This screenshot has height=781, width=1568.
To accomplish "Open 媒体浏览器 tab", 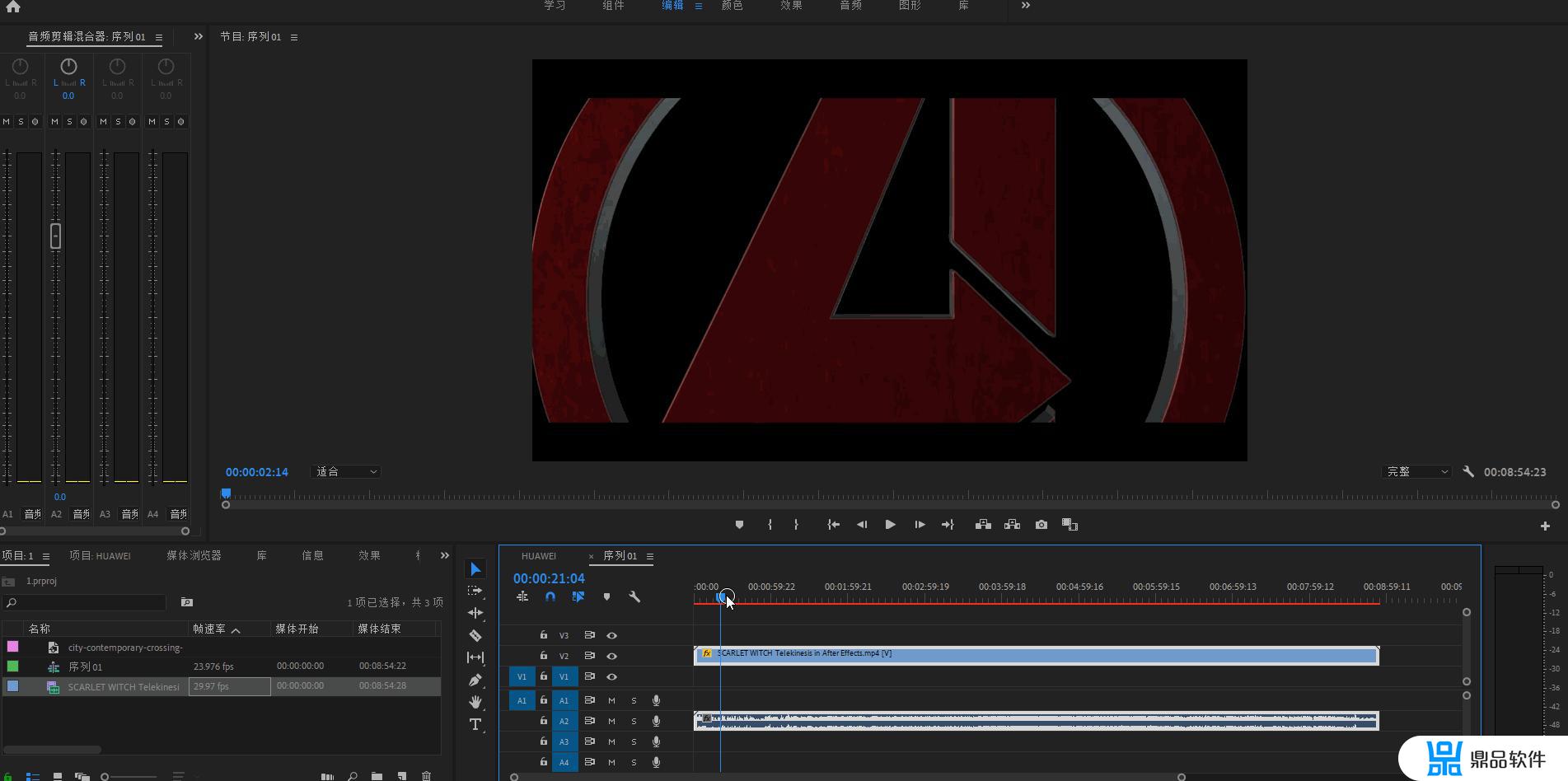I will point(194,555).
